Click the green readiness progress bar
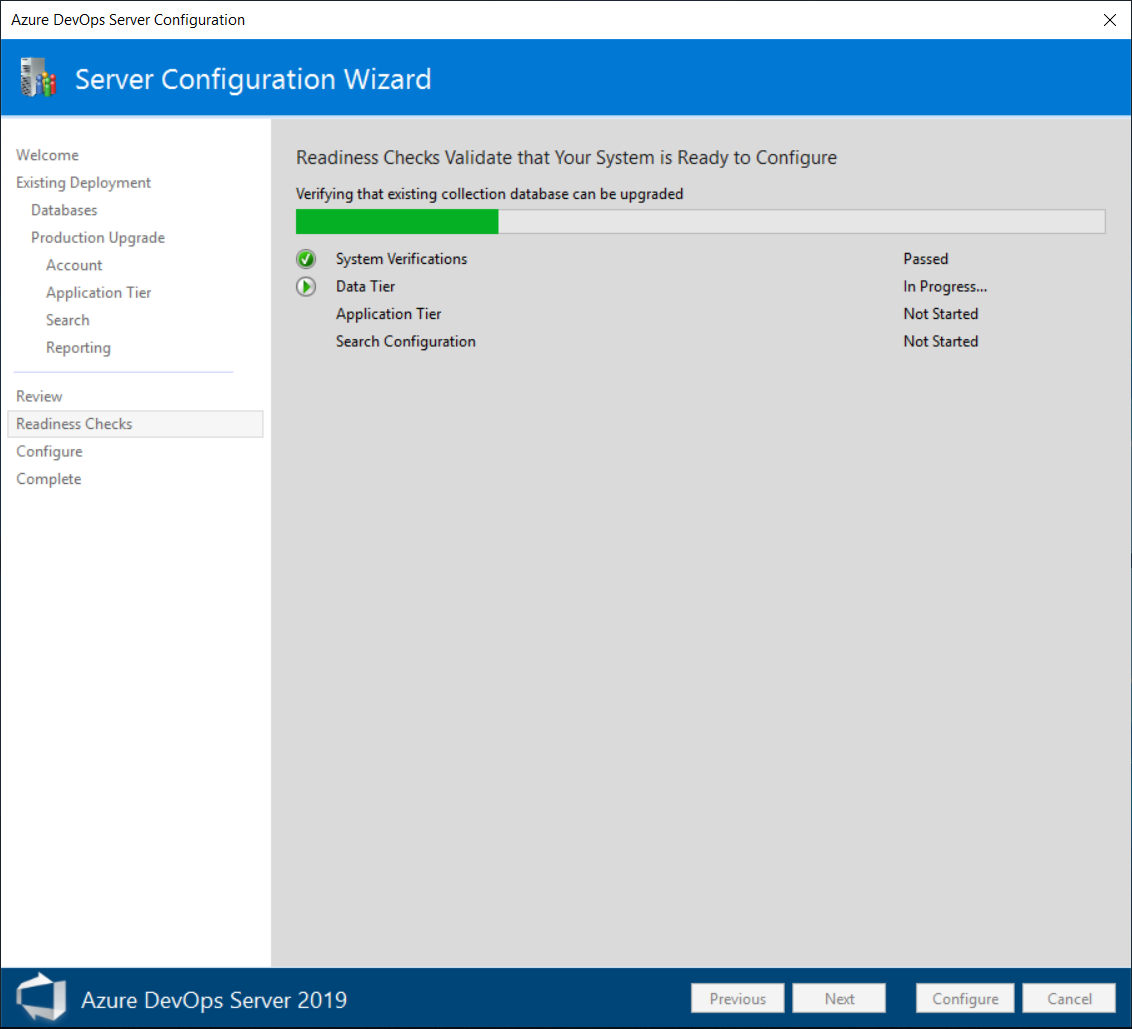 [700, 222]
